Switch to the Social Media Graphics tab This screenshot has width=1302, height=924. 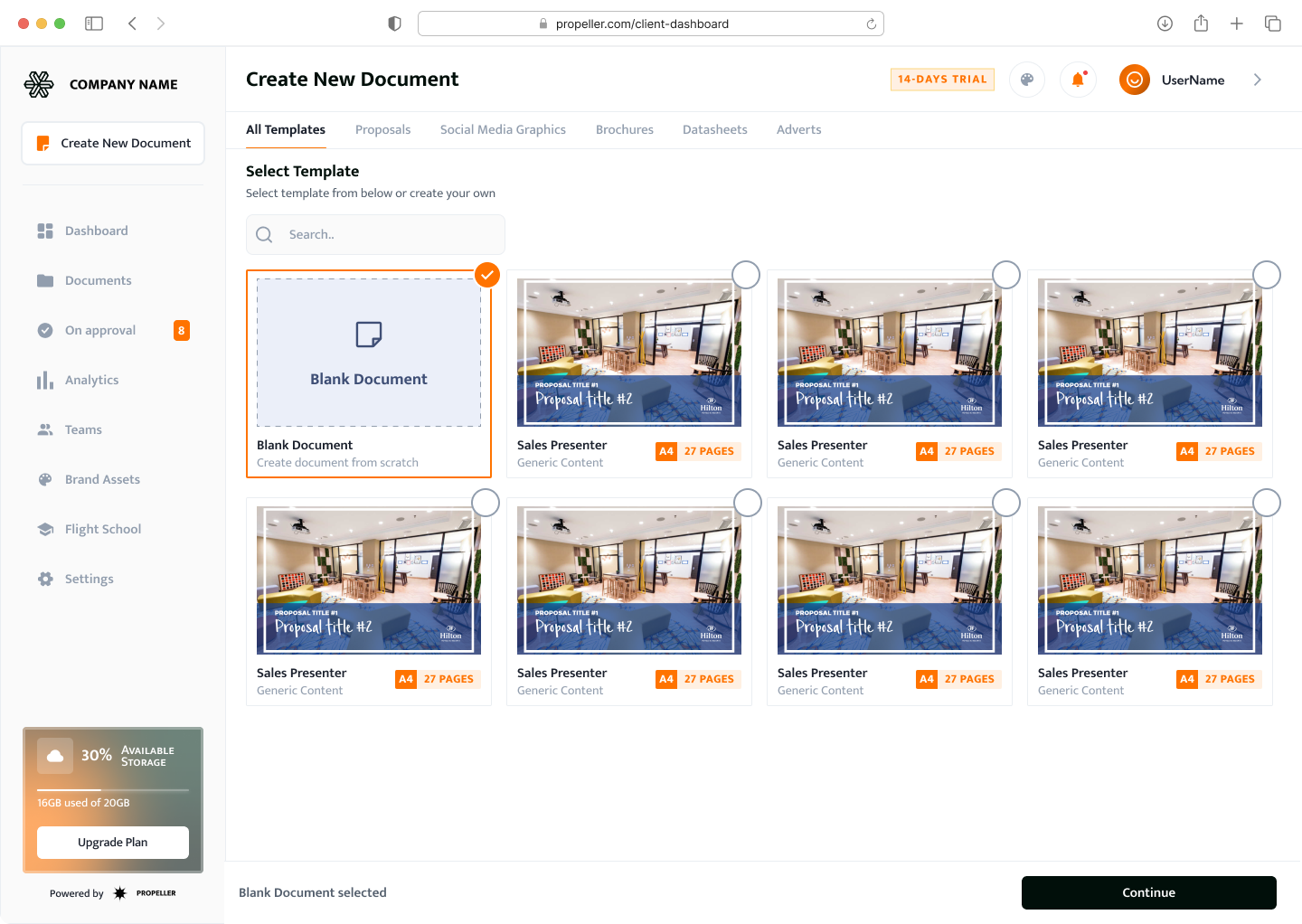(503, 129)
